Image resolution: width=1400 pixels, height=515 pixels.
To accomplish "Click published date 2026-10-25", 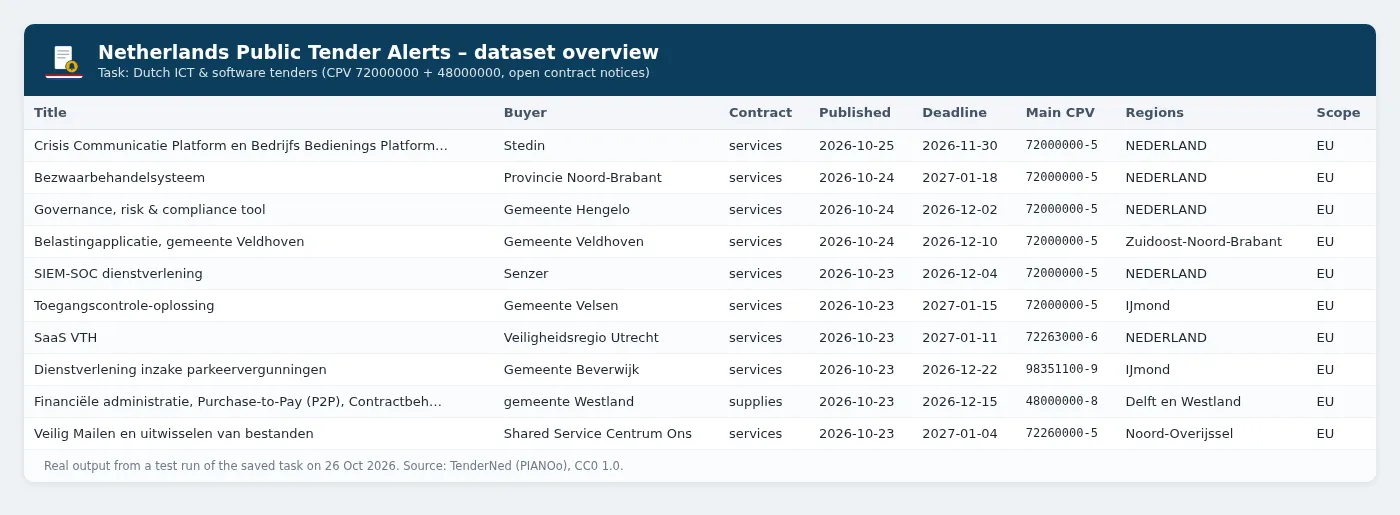I will click(856, 146).
